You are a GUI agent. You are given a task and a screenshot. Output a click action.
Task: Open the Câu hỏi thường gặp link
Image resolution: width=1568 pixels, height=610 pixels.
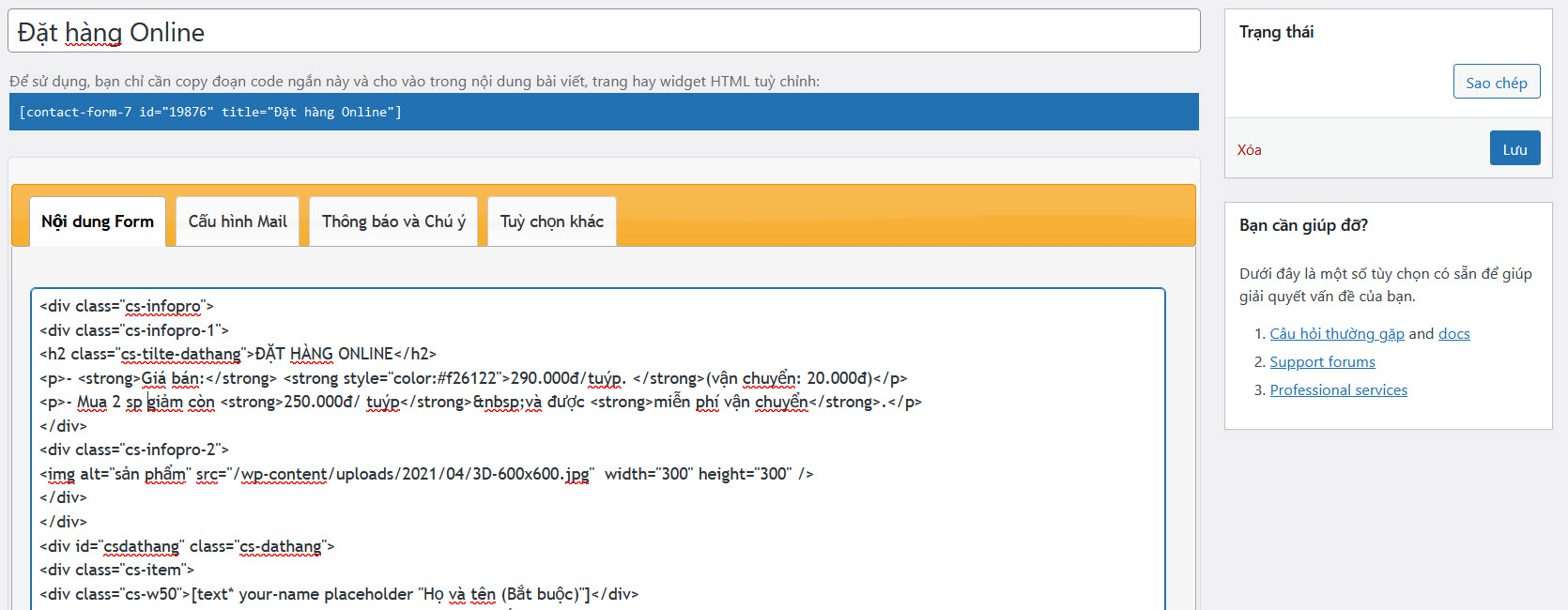tap(1336, 334)
